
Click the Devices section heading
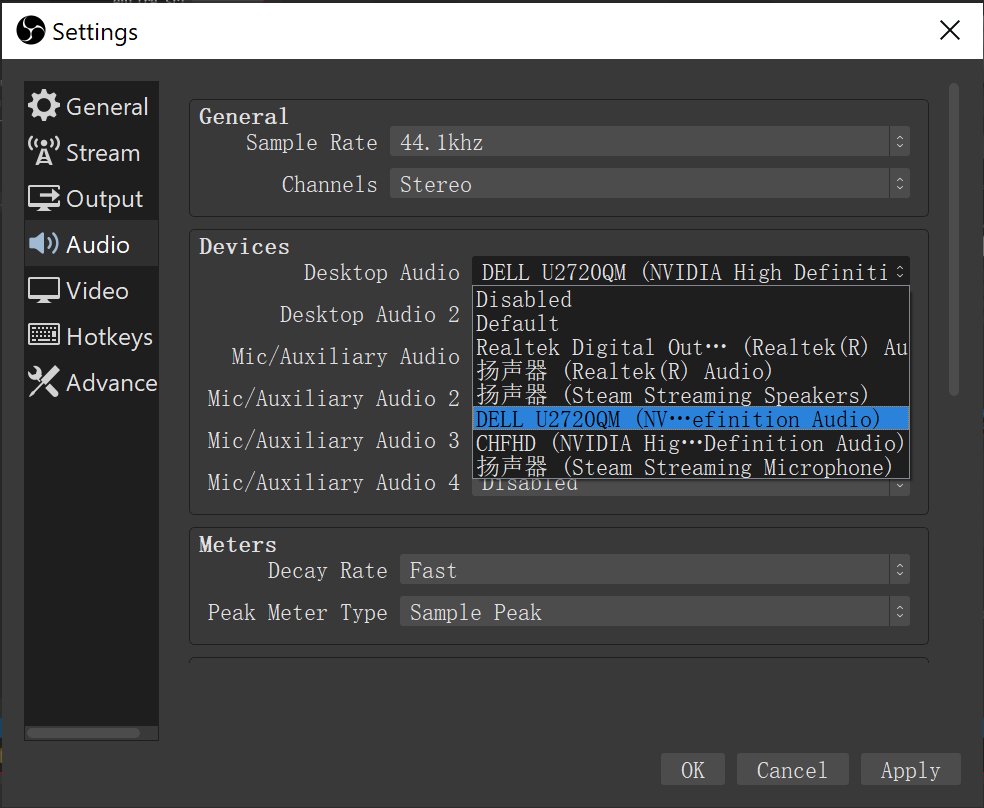click(244, 247)
